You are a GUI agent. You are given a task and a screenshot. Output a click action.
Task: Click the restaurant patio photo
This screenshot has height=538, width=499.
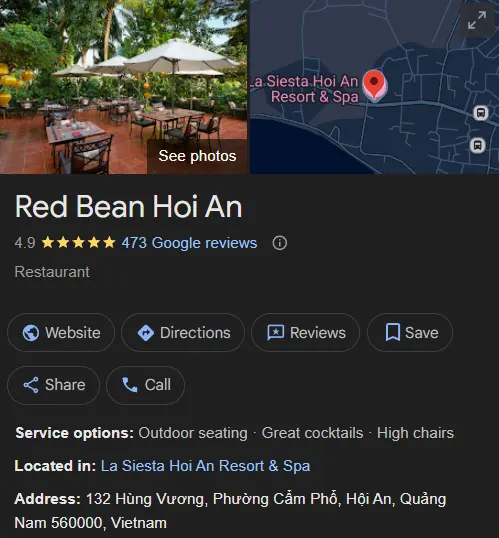coord(124,87)
